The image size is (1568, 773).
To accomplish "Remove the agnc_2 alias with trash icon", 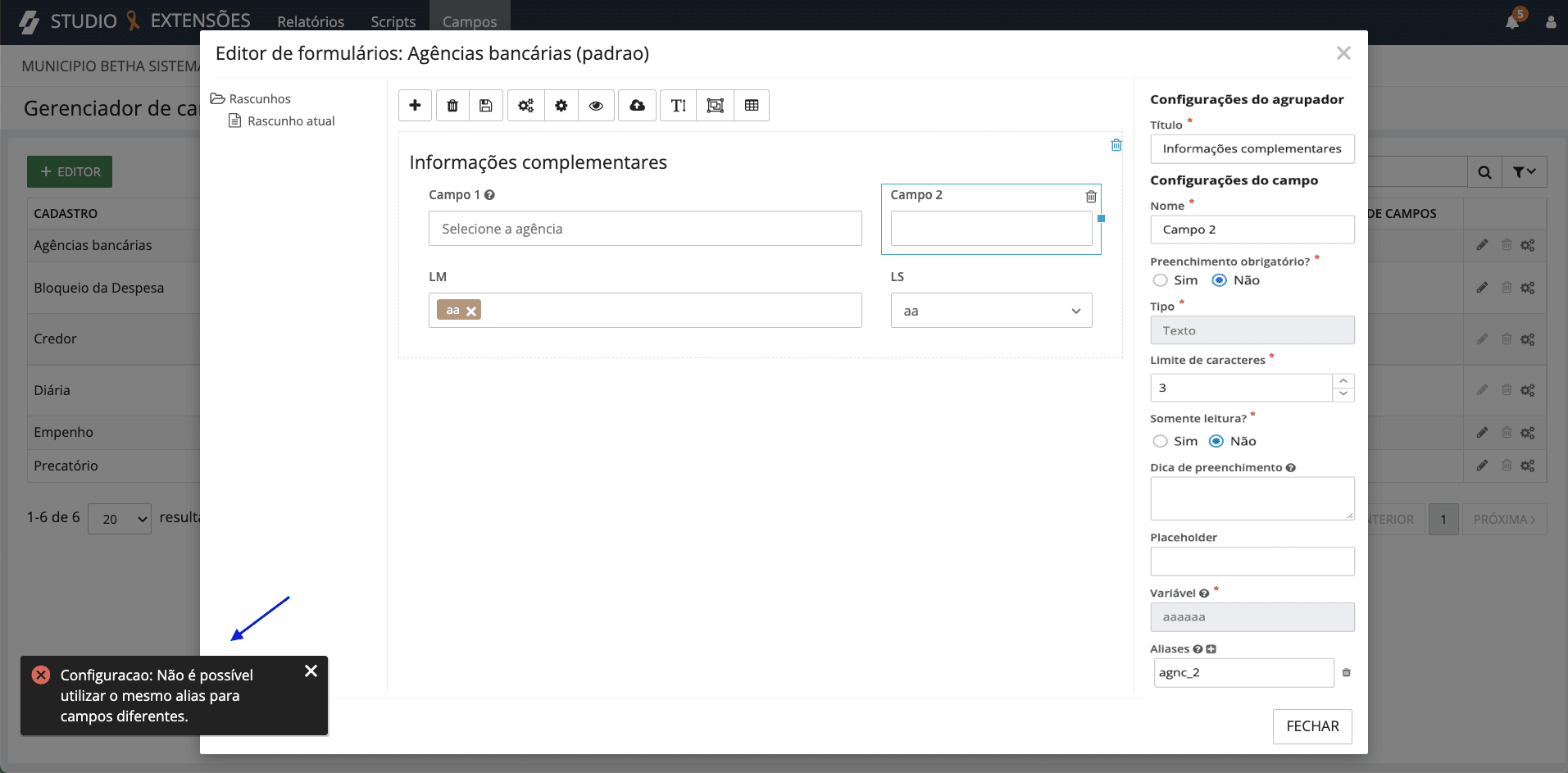I will 1346,673.
